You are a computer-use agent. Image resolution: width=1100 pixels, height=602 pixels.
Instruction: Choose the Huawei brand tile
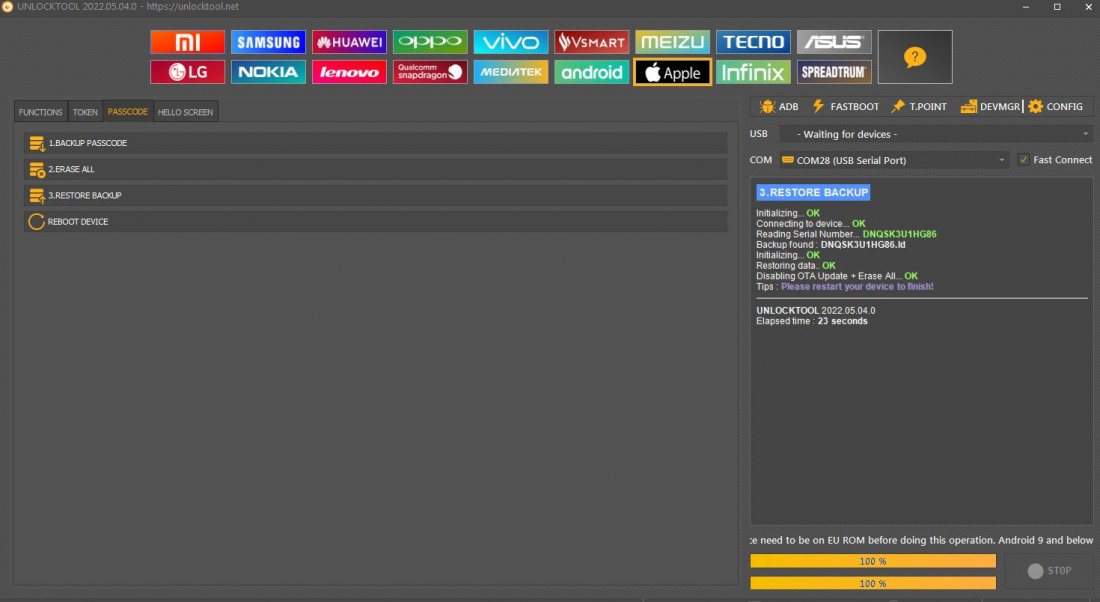point(349,42)
